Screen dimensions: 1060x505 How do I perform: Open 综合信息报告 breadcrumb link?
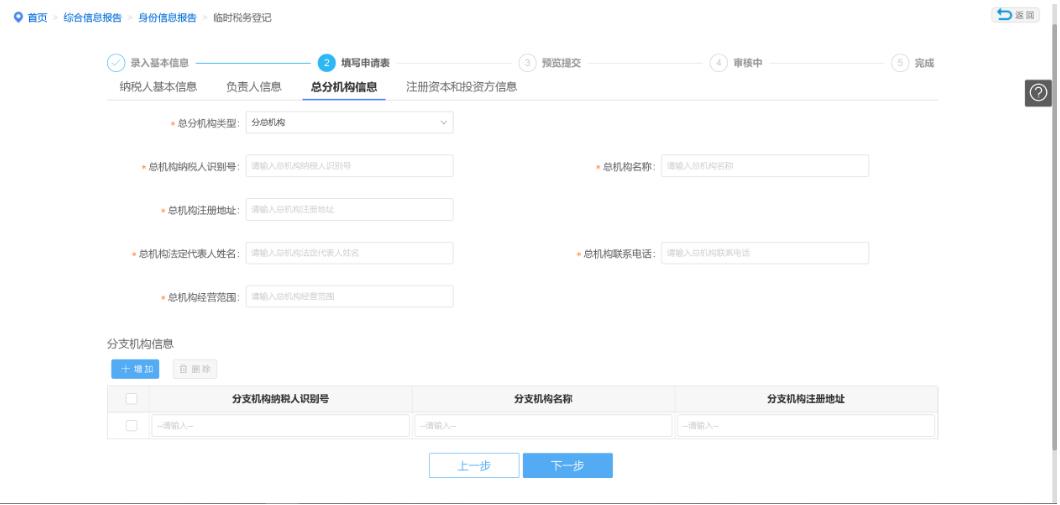92,18
